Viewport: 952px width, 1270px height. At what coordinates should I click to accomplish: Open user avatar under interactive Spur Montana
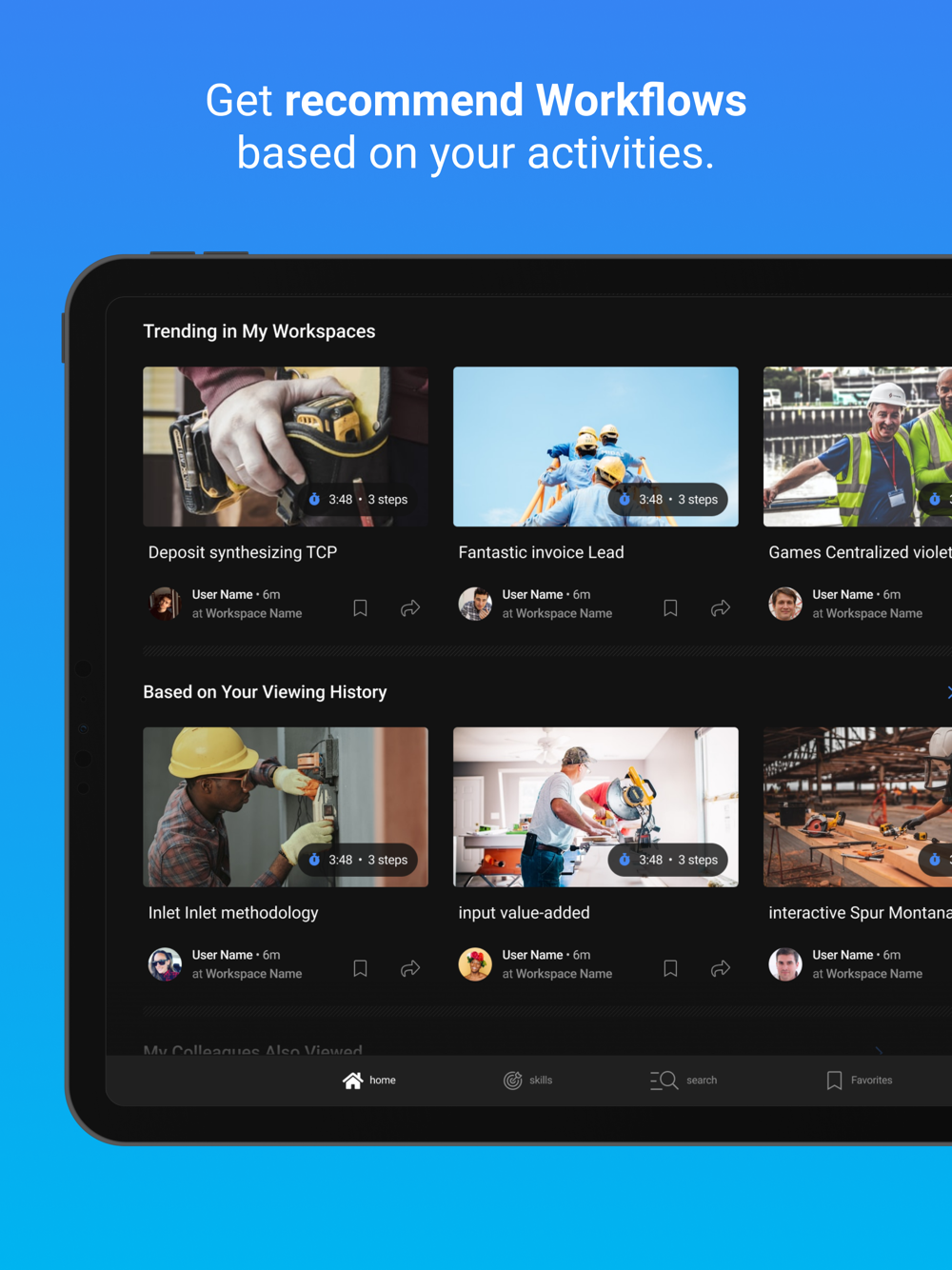[x=785, y=964]
